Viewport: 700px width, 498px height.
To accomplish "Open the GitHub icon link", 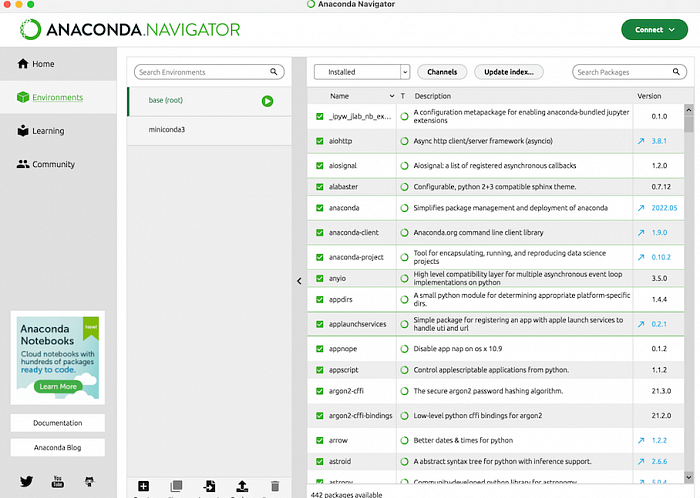I will coord(89,481).
